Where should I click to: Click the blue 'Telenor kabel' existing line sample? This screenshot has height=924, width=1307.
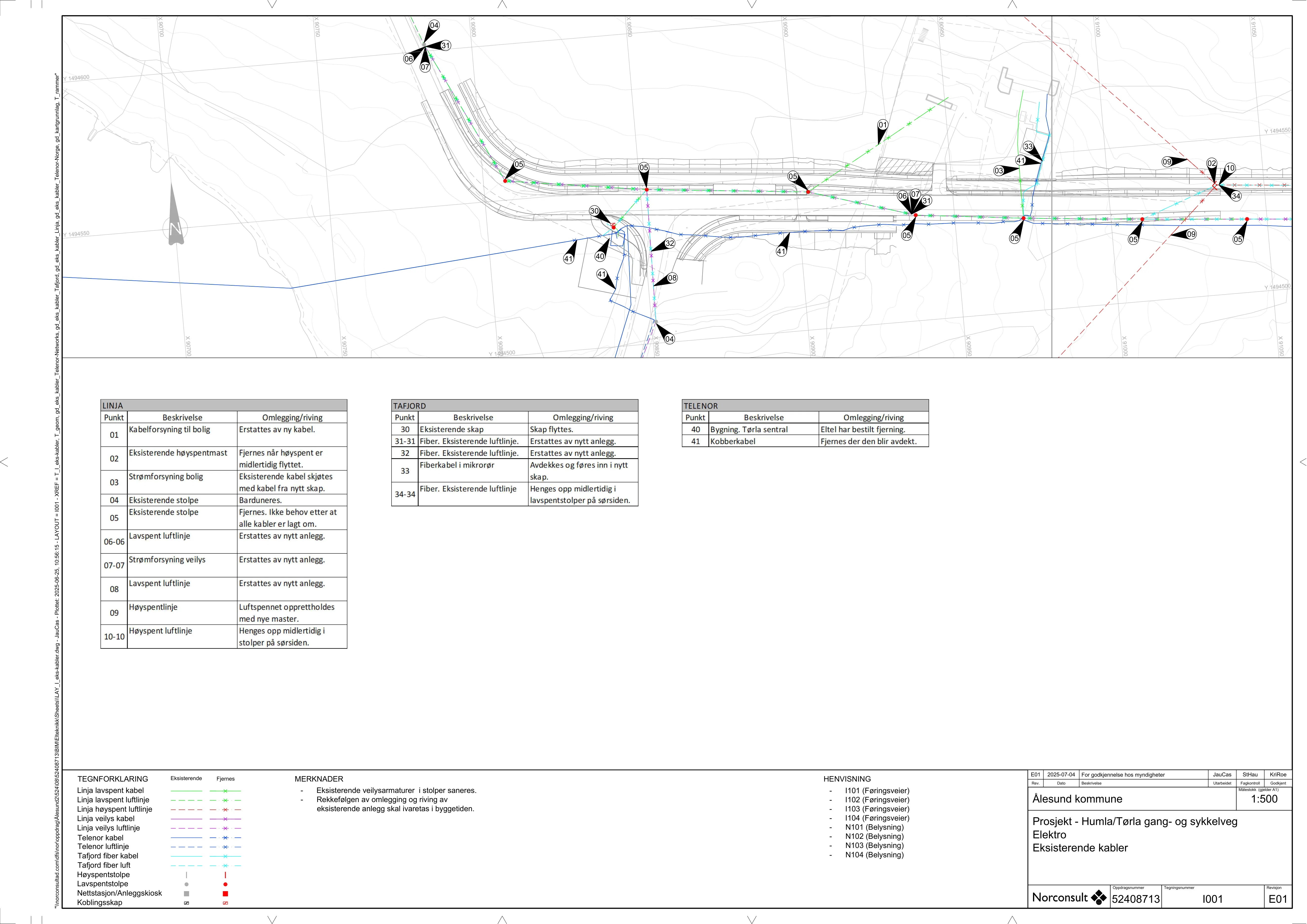[x=186, y=838]
